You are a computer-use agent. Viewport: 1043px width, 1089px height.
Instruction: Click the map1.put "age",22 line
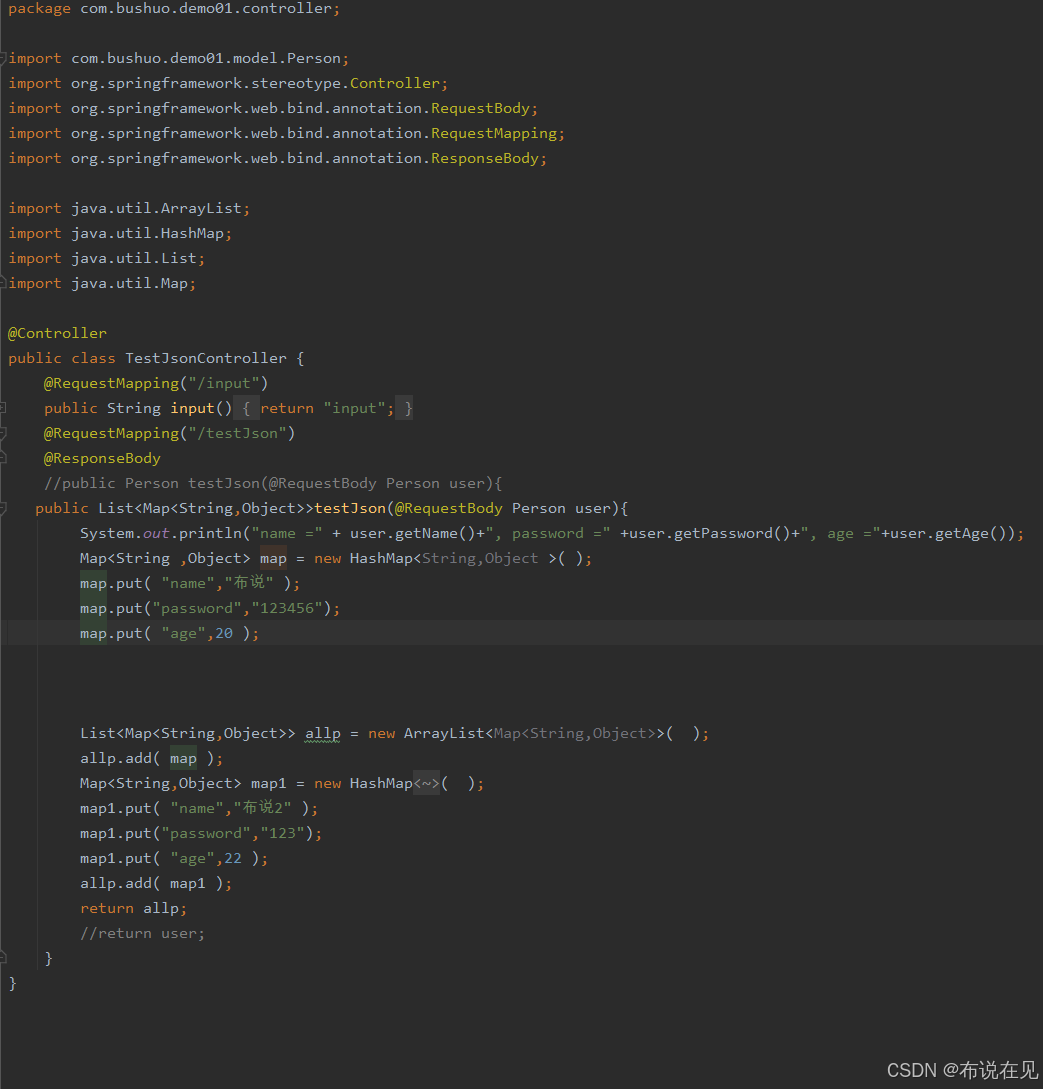click(x=174, y=858)
